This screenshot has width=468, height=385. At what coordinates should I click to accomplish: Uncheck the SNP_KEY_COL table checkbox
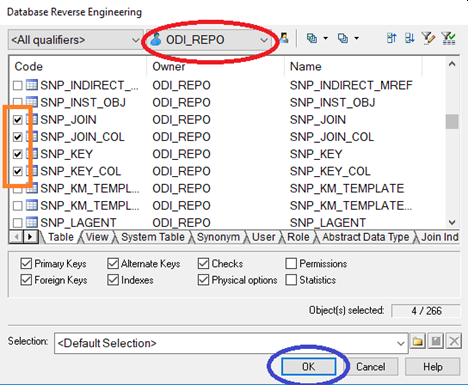point(18,171)
